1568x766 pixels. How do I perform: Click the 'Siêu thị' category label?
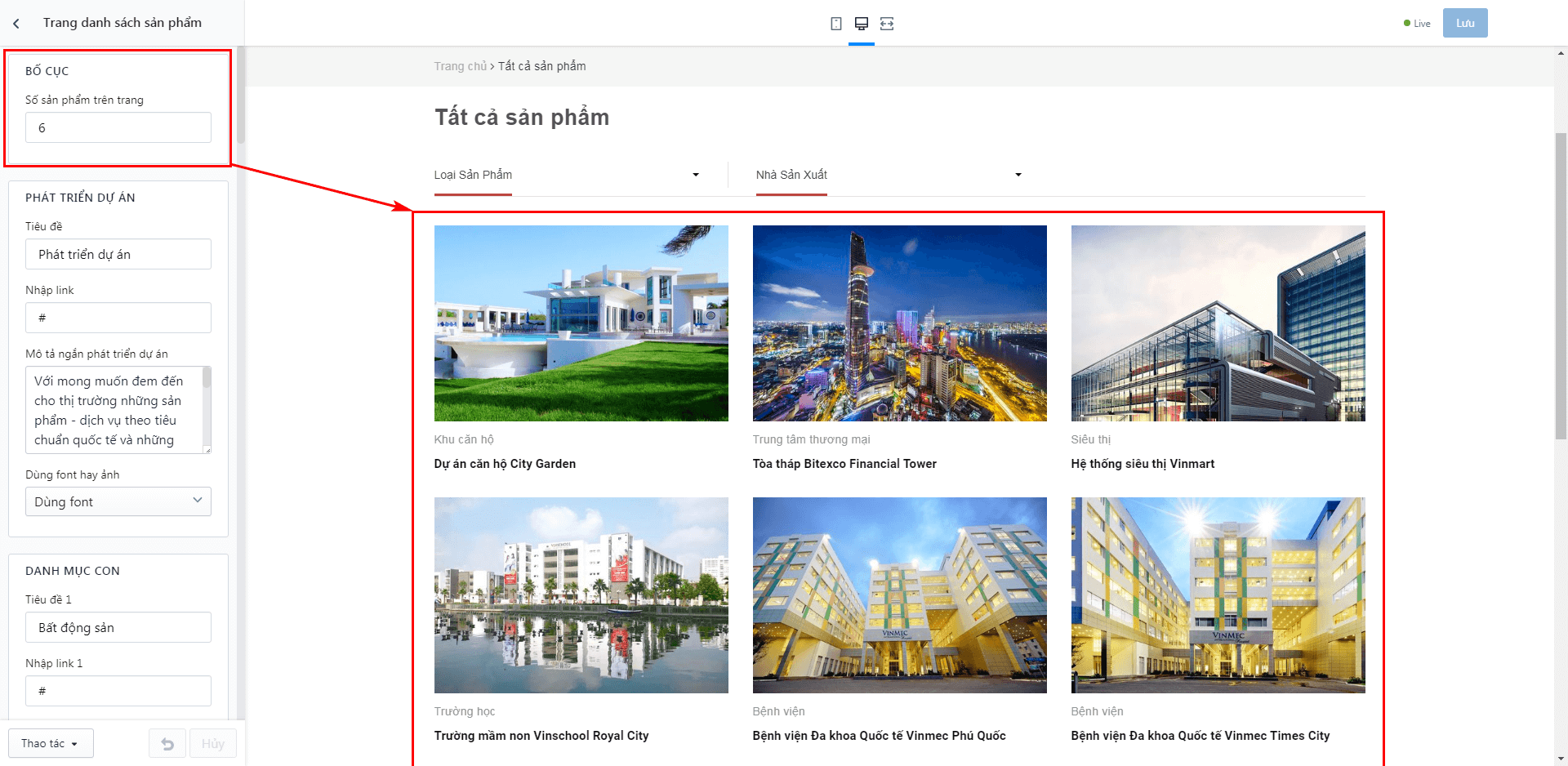(x=1091, y=439)
